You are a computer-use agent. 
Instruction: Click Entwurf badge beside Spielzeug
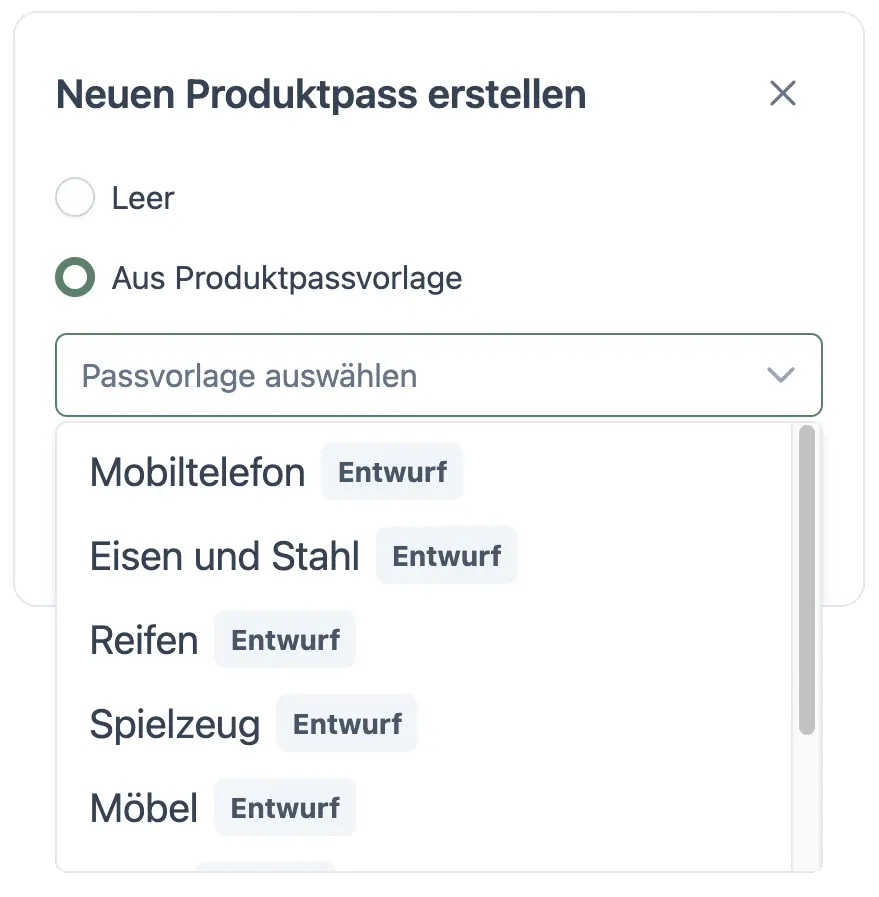click(347, 724)
